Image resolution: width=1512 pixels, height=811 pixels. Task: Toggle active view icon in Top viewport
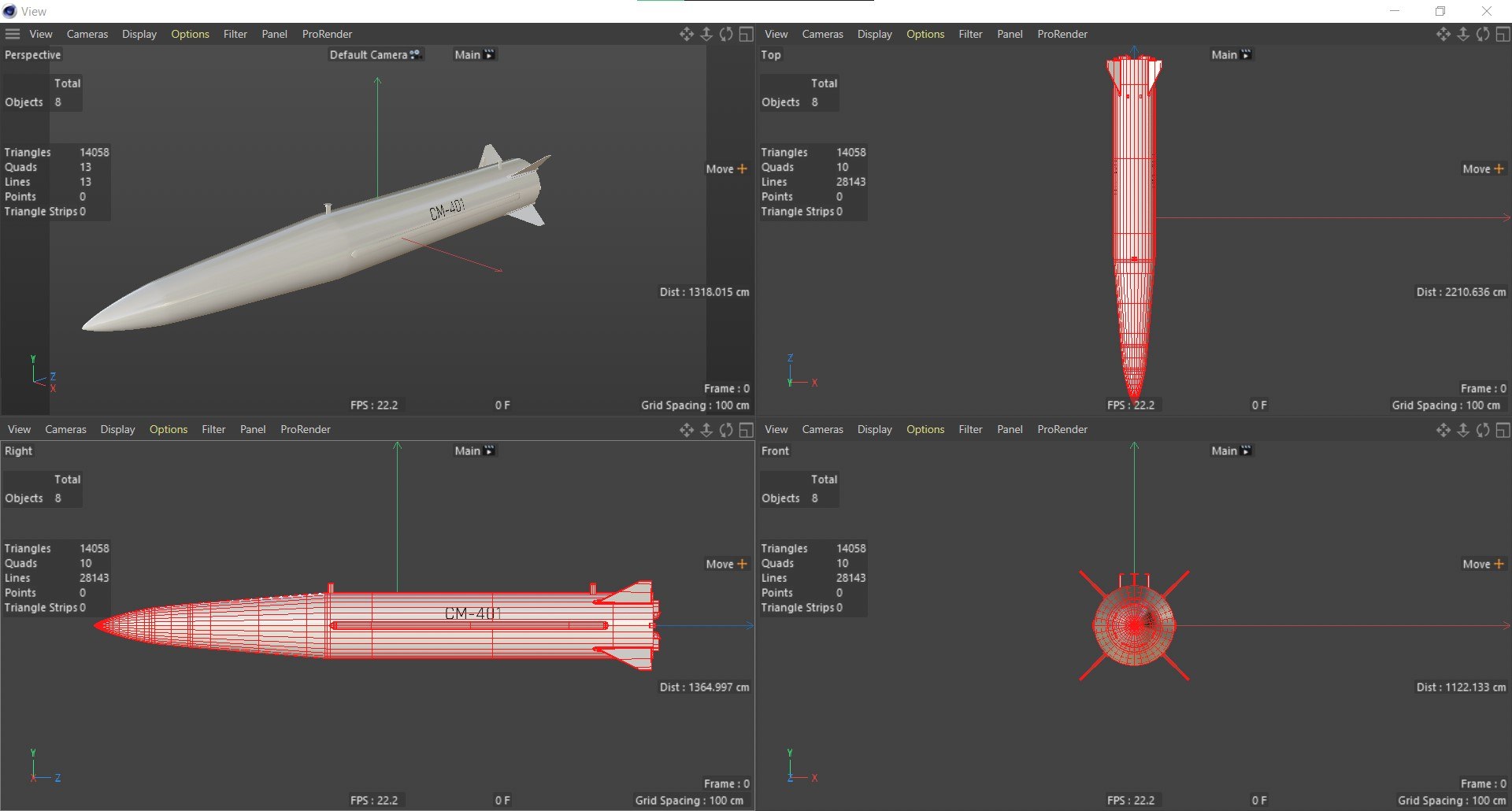(1503, 34)
